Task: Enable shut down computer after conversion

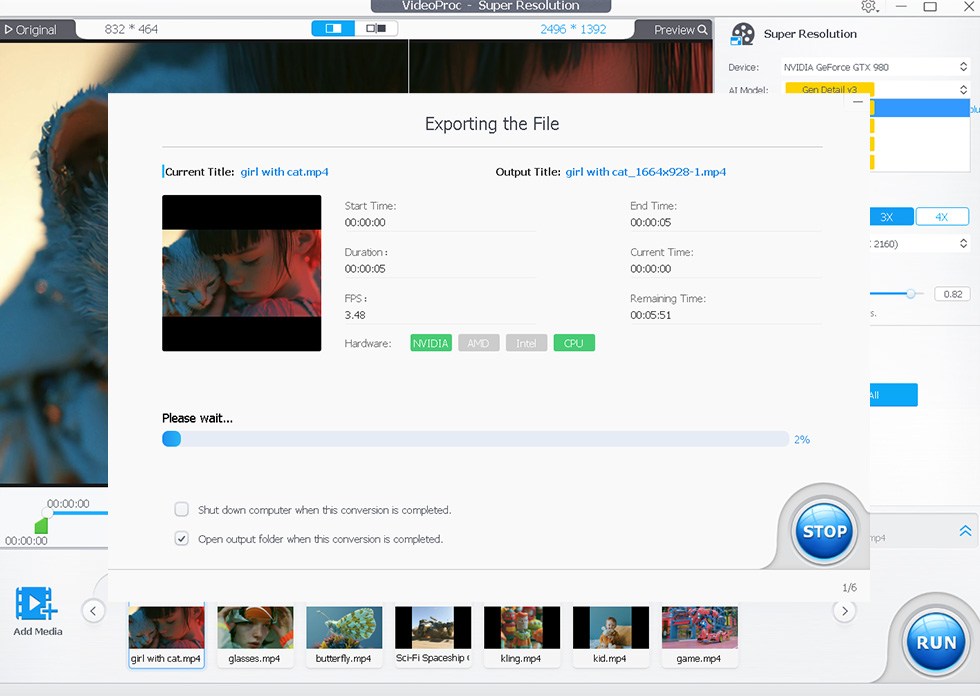Action: (x=182, y=510)
